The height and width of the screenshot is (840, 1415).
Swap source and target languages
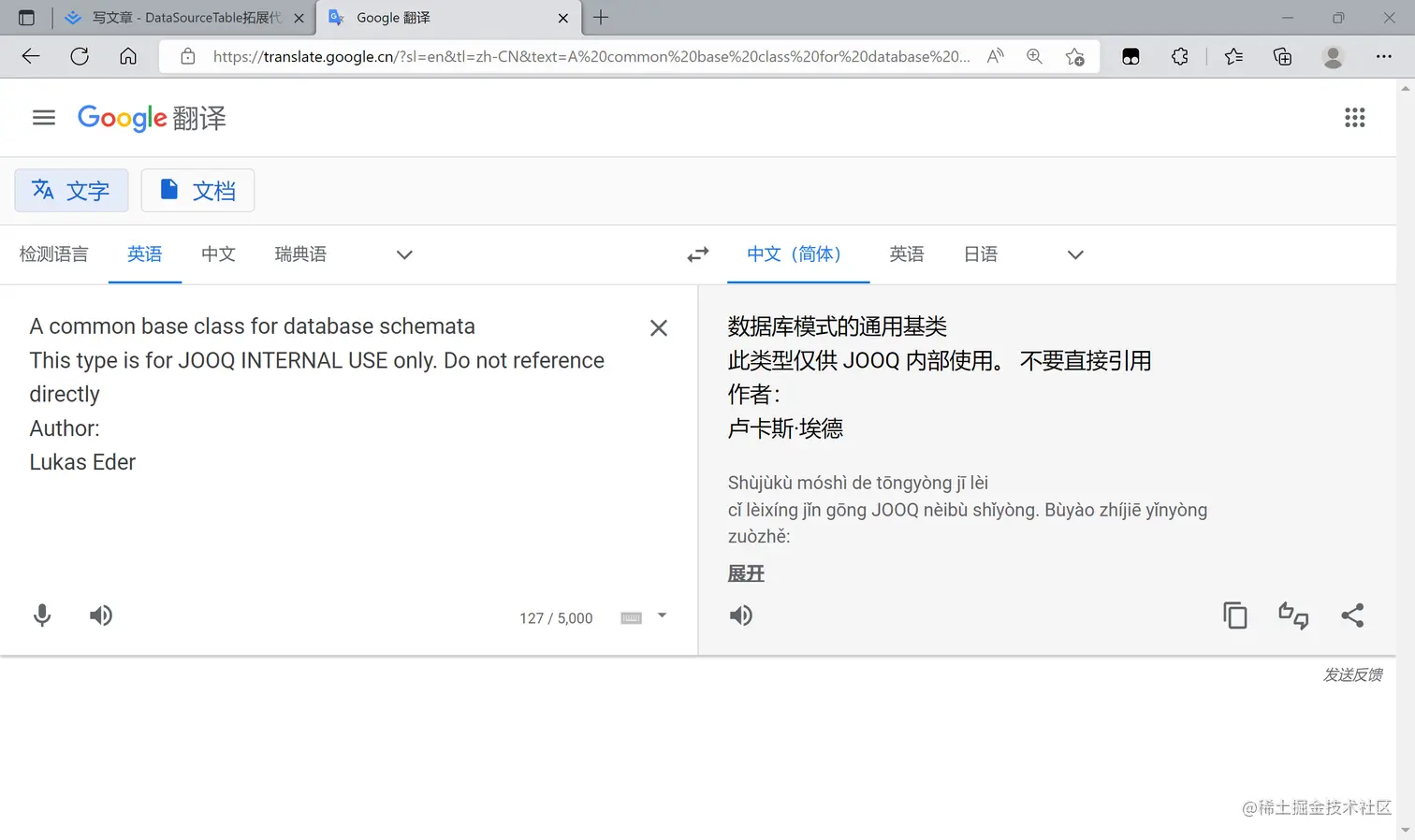pos(698,254)
